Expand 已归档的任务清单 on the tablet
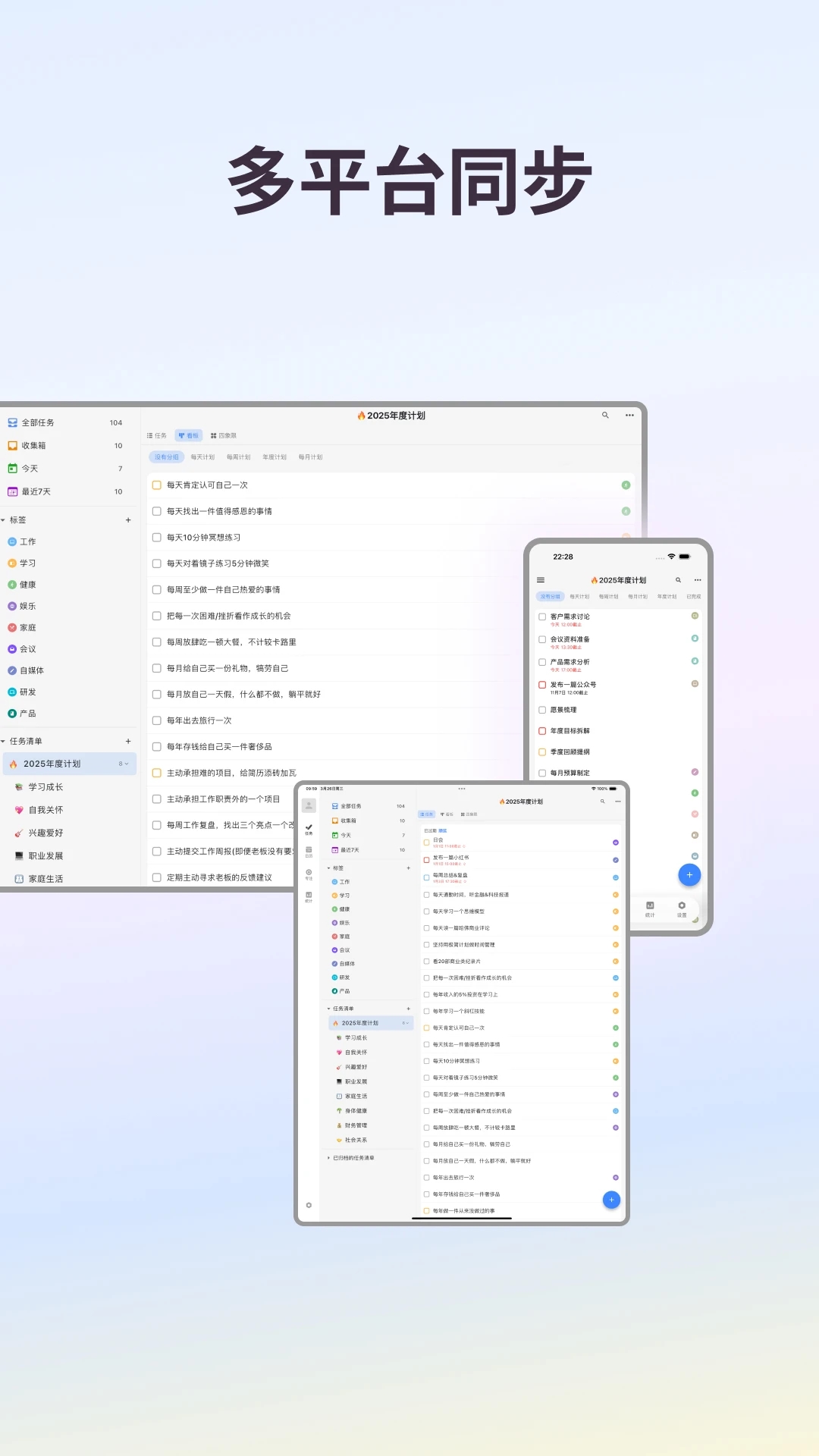819x1456 pixels. click(328, 1158)
